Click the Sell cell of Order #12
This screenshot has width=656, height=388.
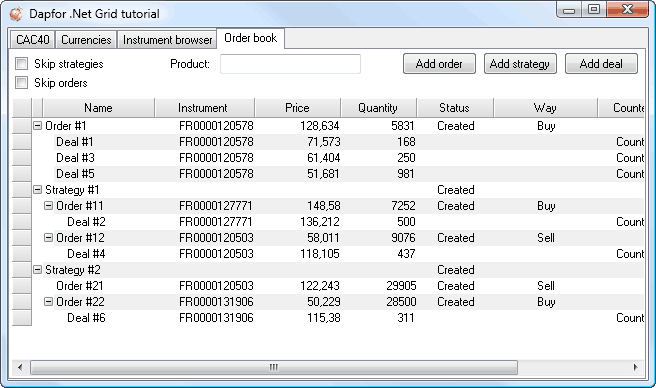coord(546,238)
